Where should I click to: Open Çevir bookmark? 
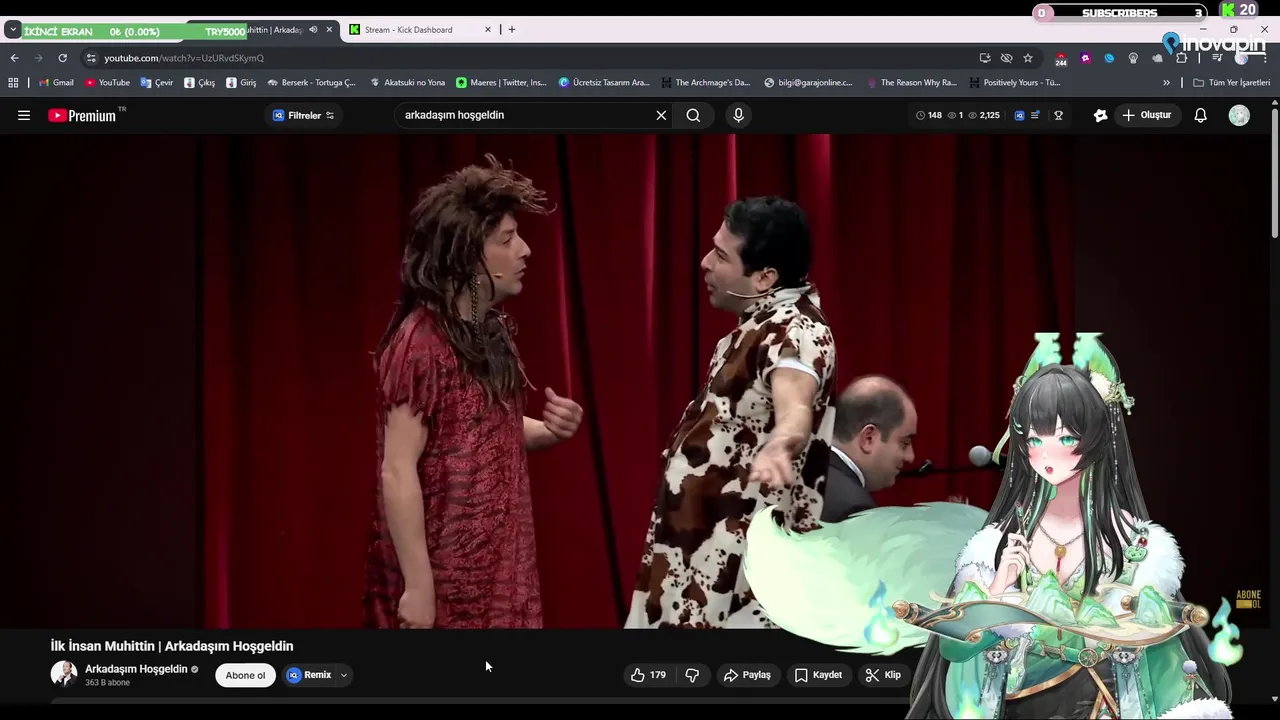157,83
